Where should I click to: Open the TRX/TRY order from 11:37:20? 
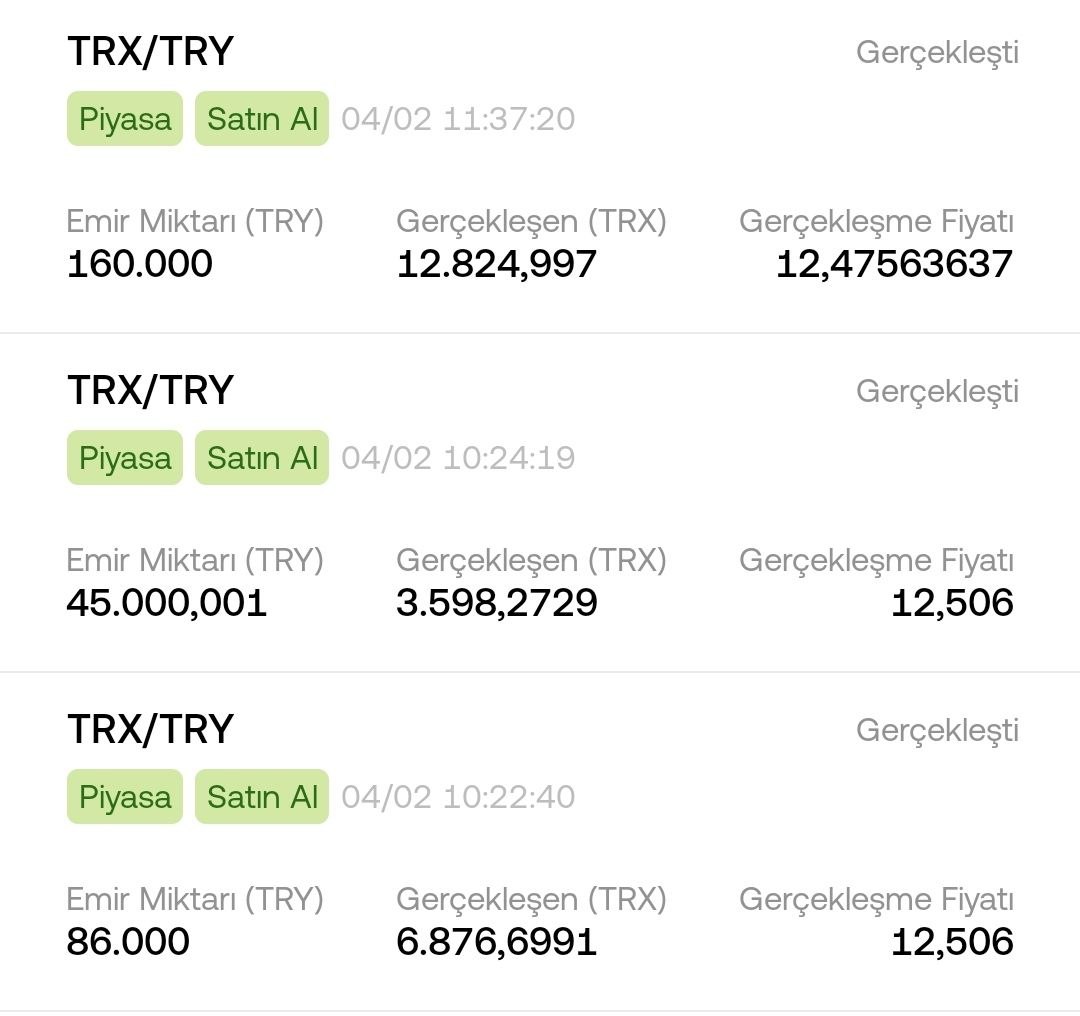(540, 165)
